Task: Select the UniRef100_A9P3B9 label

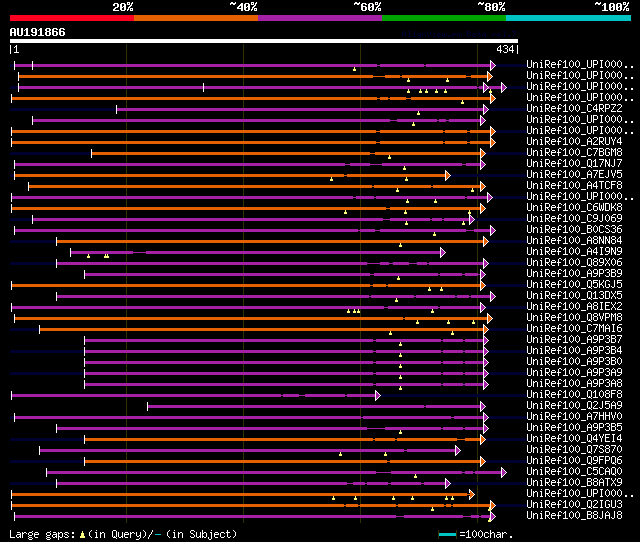Action: point(574,274)
